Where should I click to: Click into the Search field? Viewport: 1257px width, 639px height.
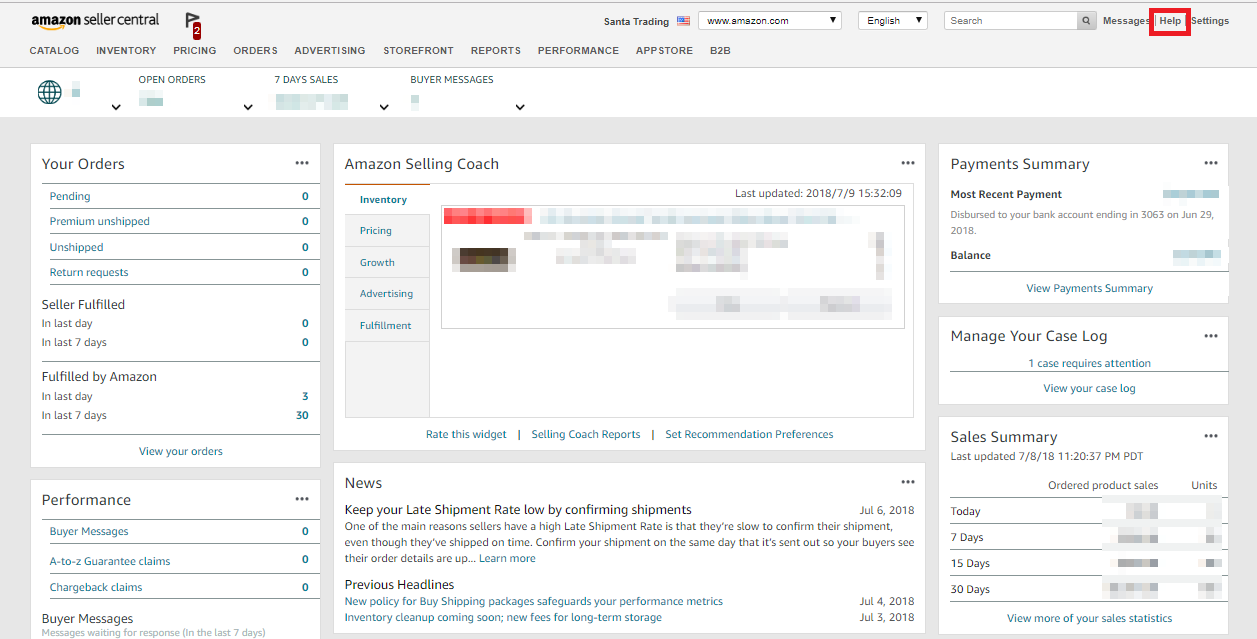tap(1010, 21)
